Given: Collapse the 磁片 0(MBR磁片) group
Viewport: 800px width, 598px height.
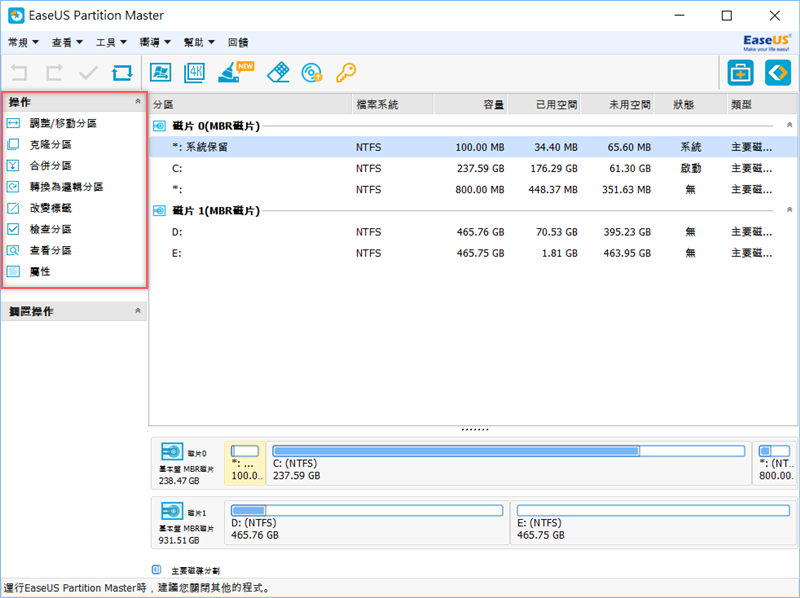Looking at the screenshot, I should click(789, 125).
